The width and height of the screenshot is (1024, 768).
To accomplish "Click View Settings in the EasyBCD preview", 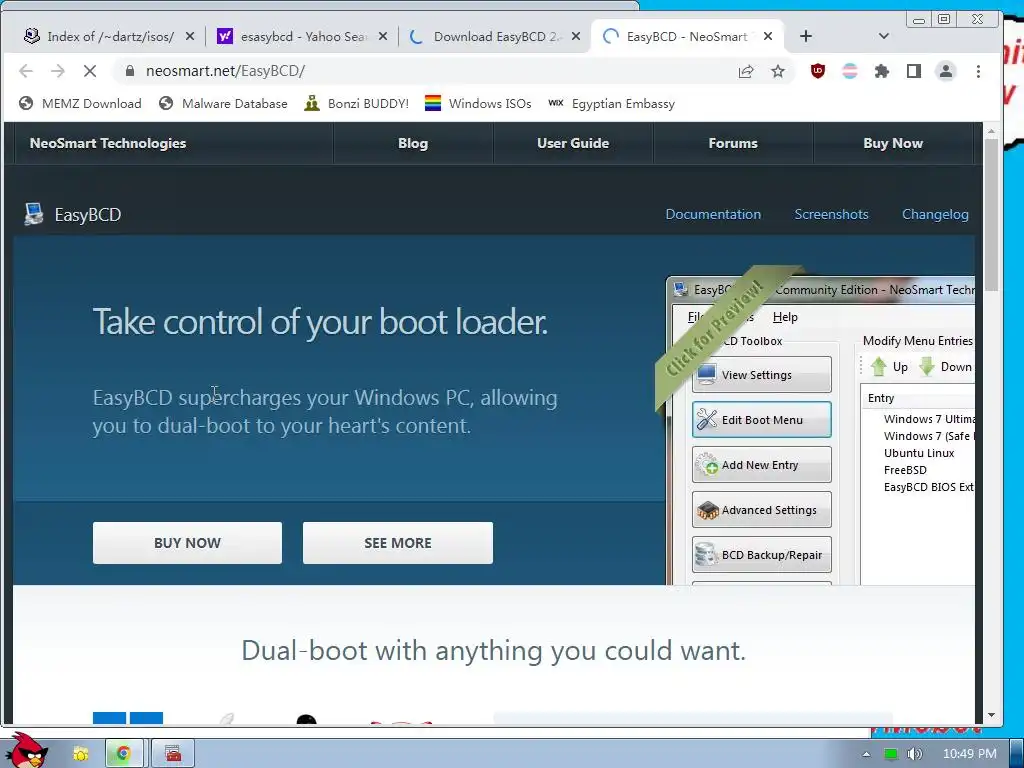I will click(761, 375).
